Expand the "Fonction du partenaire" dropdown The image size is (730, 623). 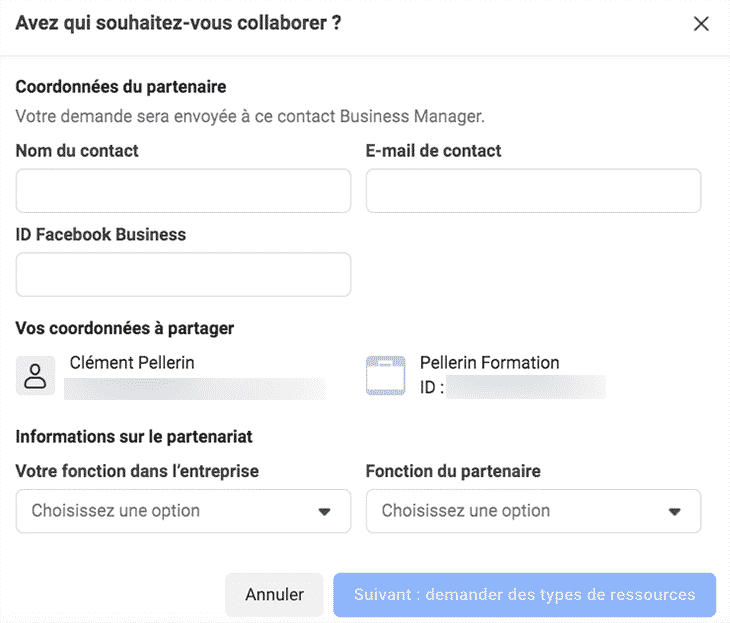[533, 511]
